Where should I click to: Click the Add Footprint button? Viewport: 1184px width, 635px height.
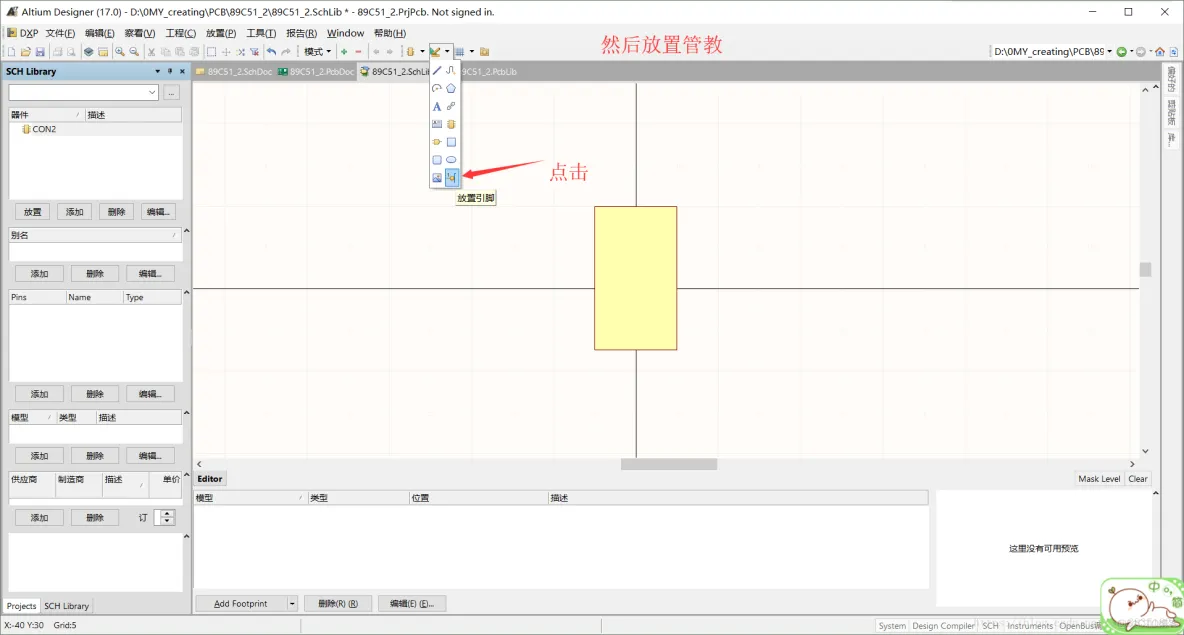point(241,604)
